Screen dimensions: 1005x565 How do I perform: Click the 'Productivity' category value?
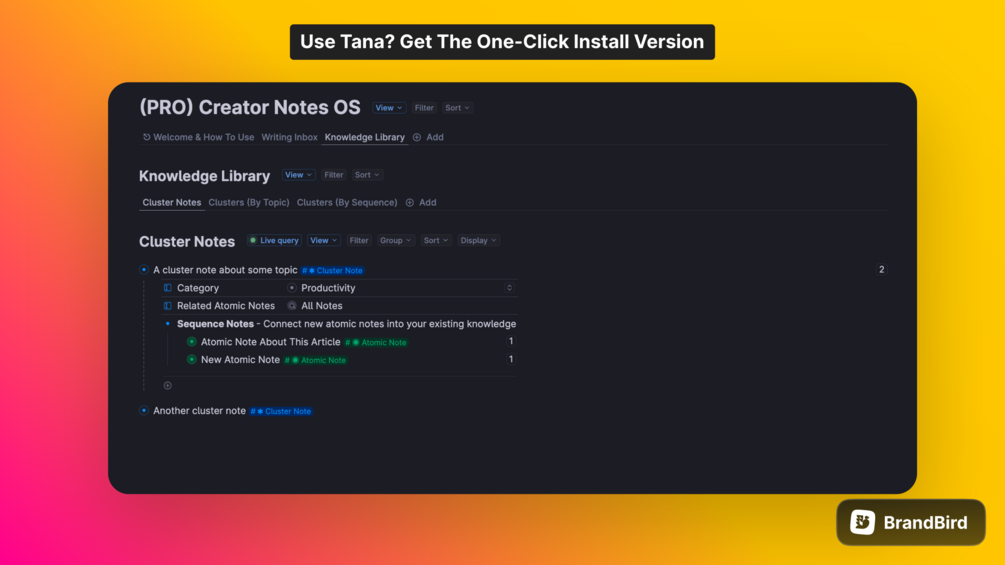[x=328, y=288]
